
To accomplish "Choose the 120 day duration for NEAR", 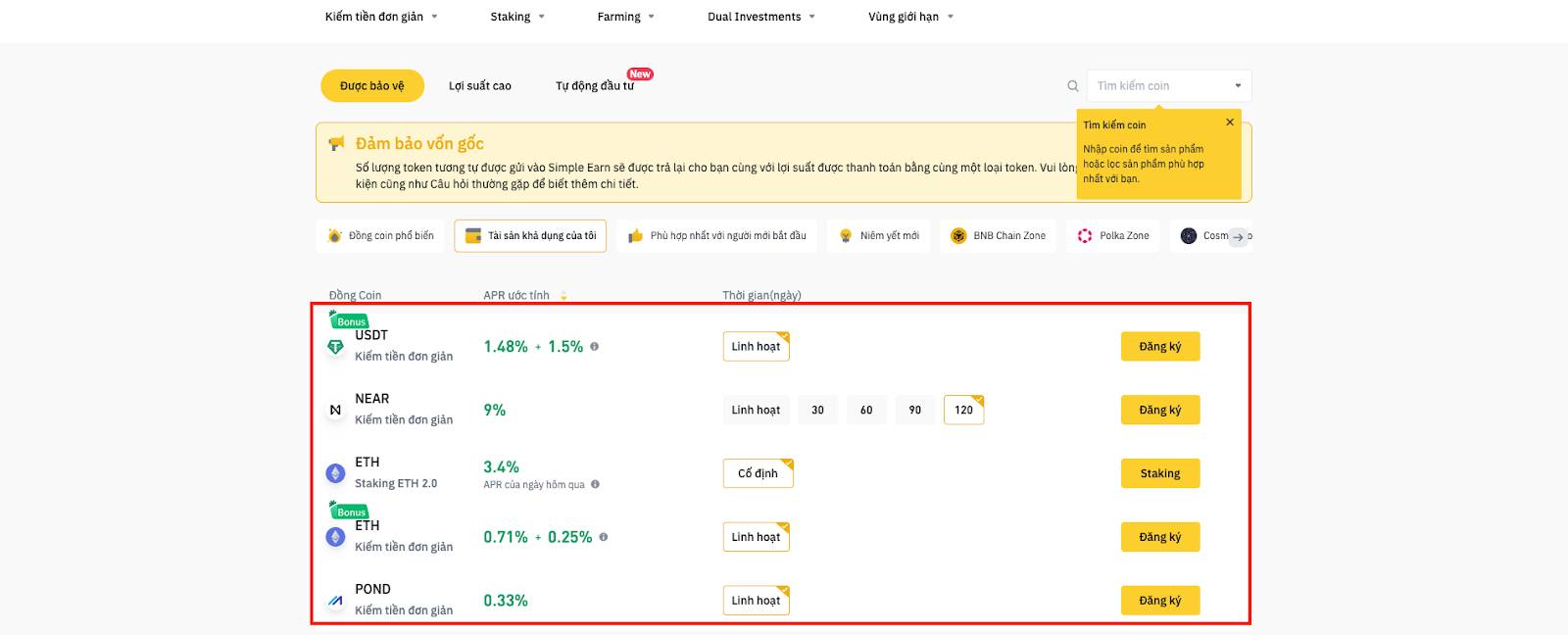I will click(x=964, y=411).
